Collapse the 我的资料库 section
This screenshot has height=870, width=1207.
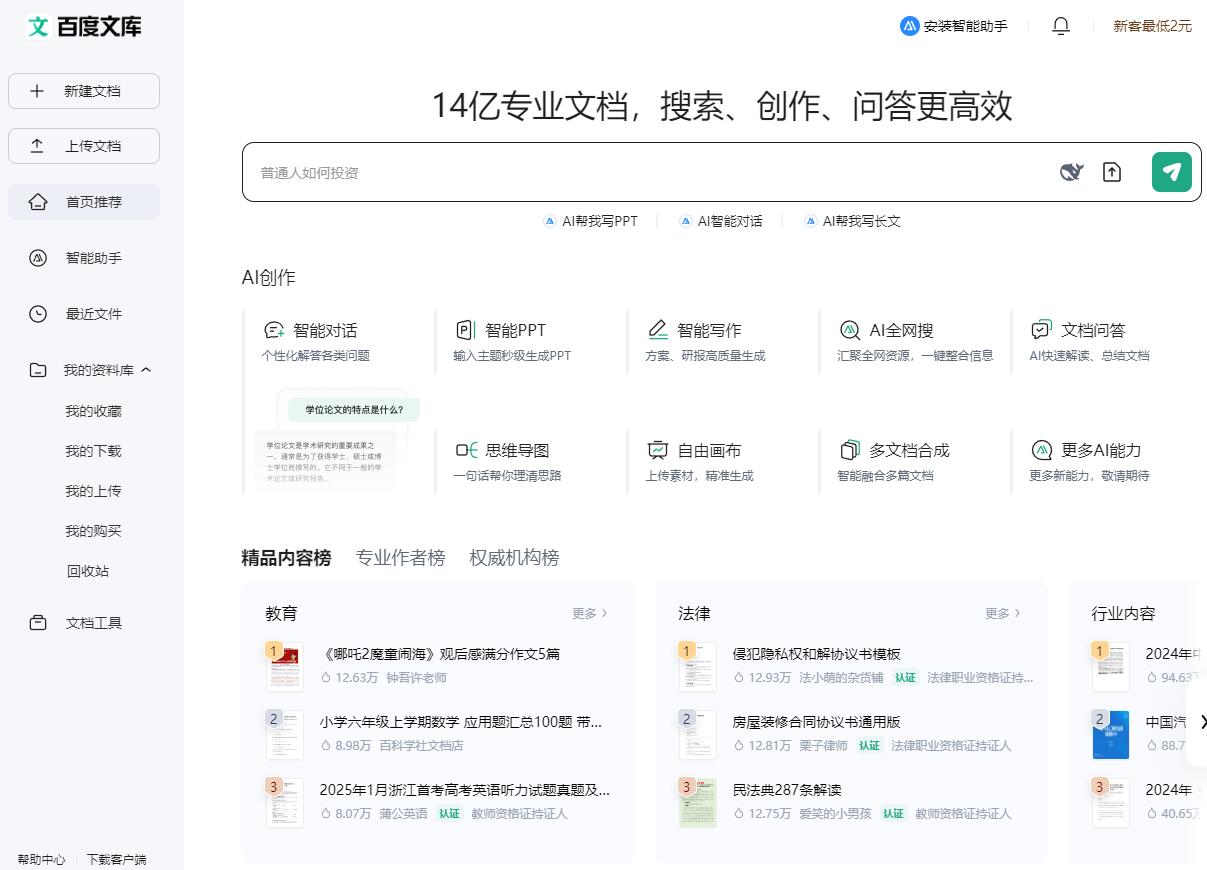(146, 370)
